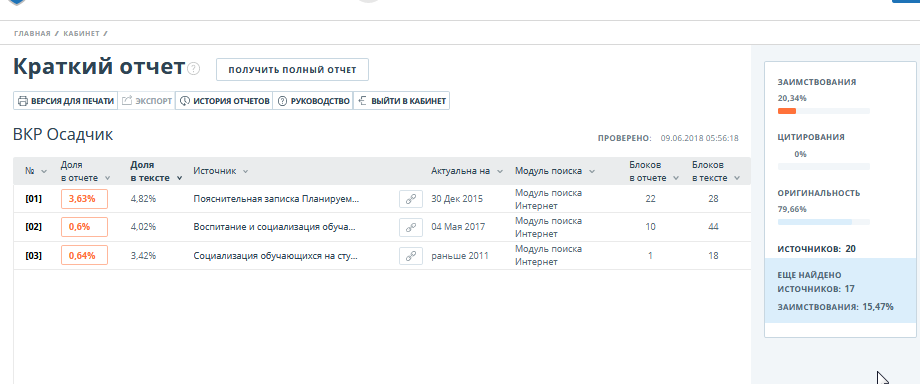Image resolution: width=920 pixels, height=384 pixels.
Task: Click Версия для печати printer button
Action: (x=66, y=101)
